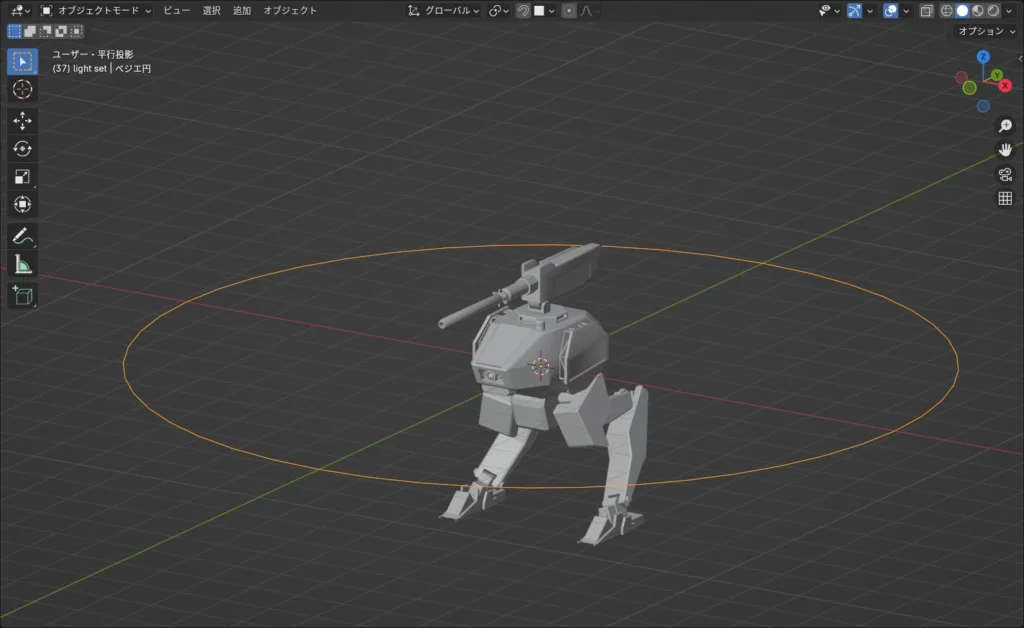Image resolution: width=1024 pixels, height=628 pixels.
Task: Activate the Move tool
Action: (x=22, y=120)
